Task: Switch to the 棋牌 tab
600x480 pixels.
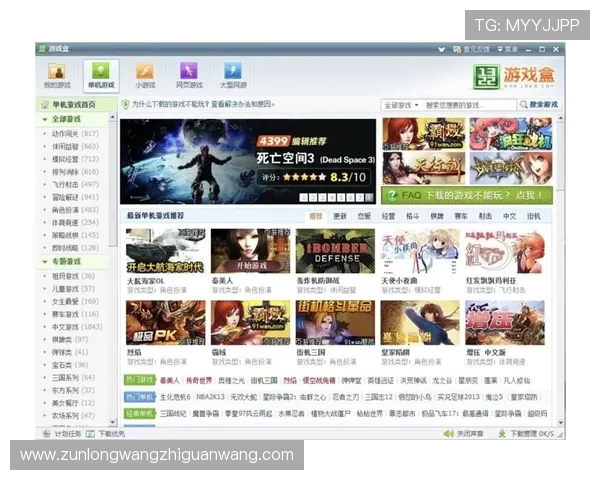Action: pyautogui.click(x=437, y=216)
